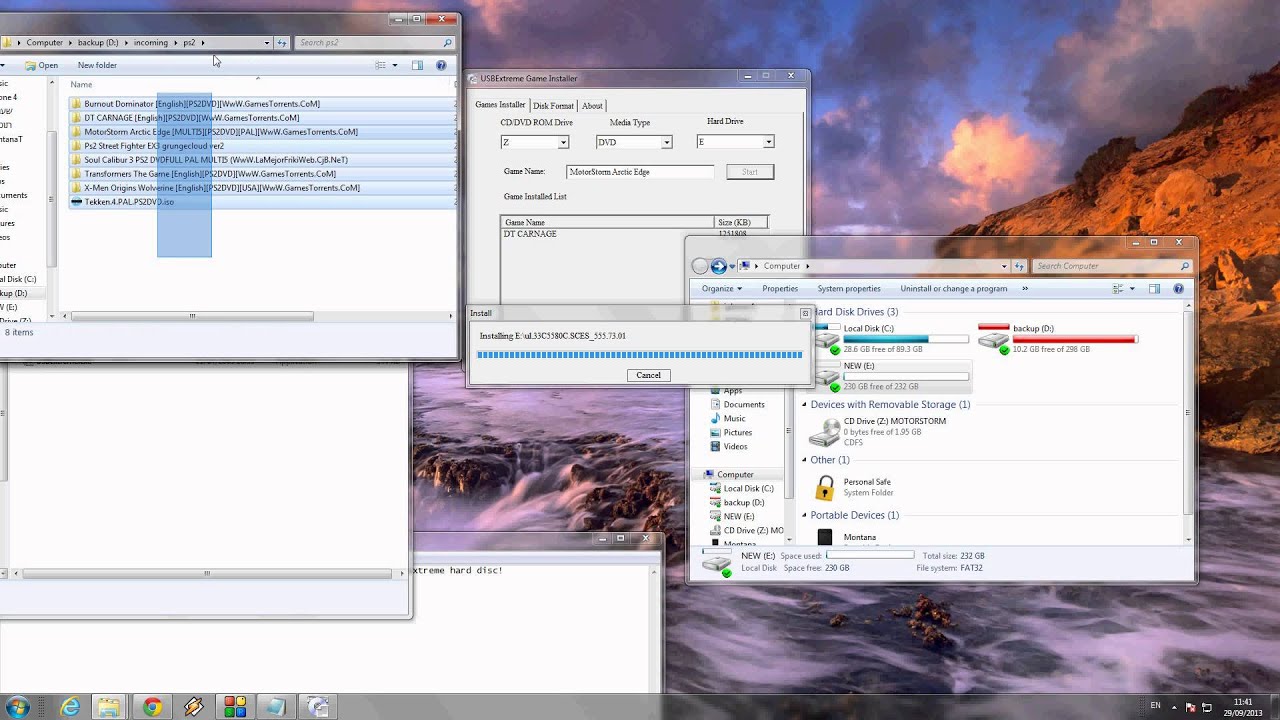This screenshot has height=720, width=1280.
Task: Click the ps2 file list horizontal scrollbar
Action: pos(192,316)
